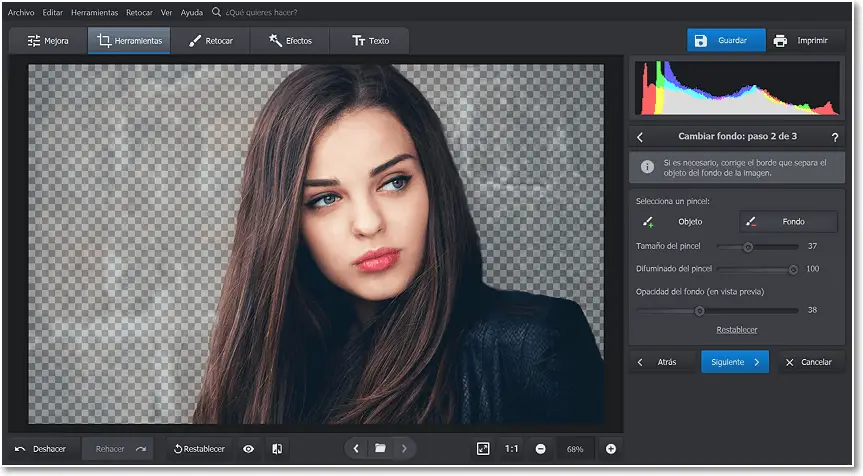
Task: Open the Ayuda menu
Action: pyautogui.click(x=192, y=12)
